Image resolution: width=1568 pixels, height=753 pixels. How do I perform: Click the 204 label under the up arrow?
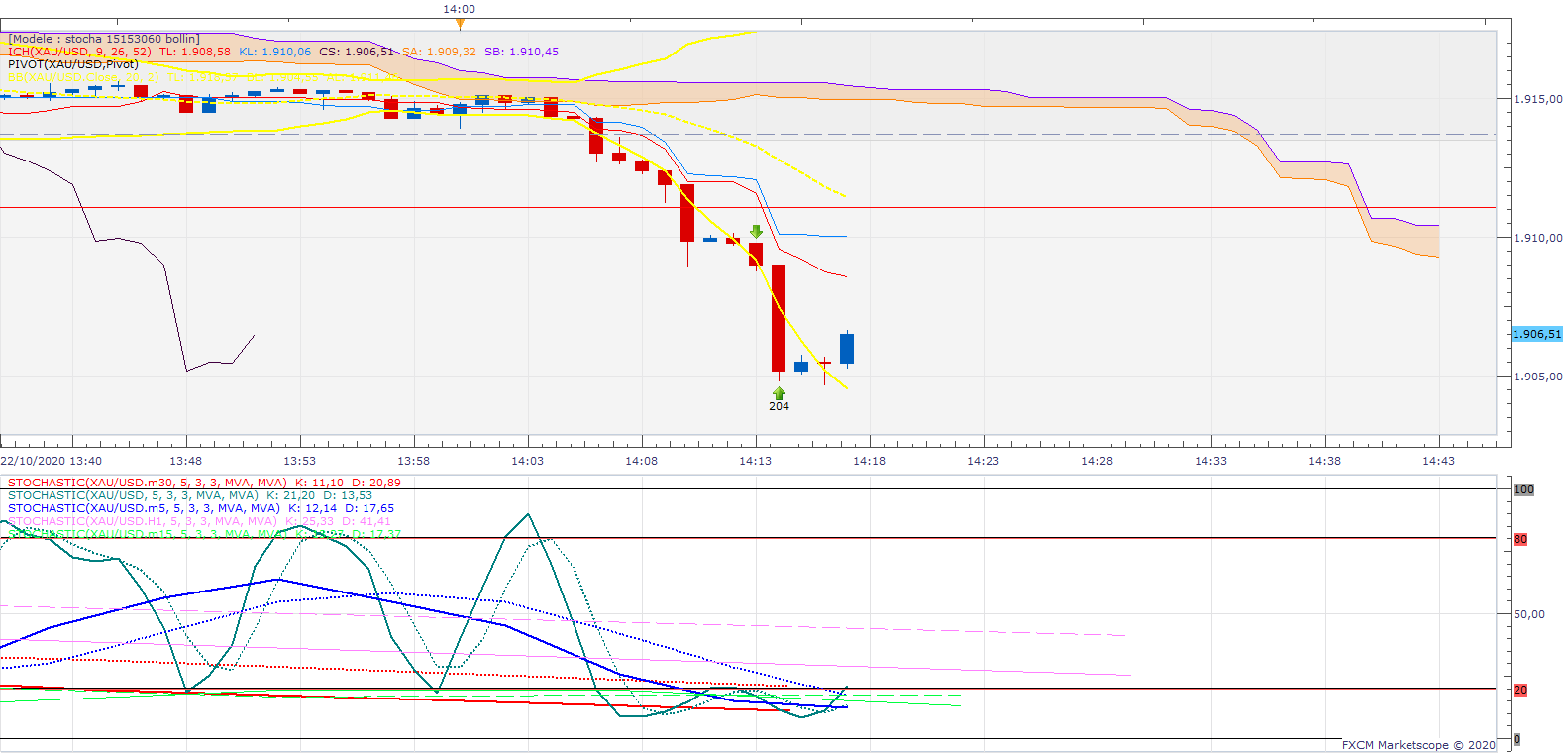point(780,406)
